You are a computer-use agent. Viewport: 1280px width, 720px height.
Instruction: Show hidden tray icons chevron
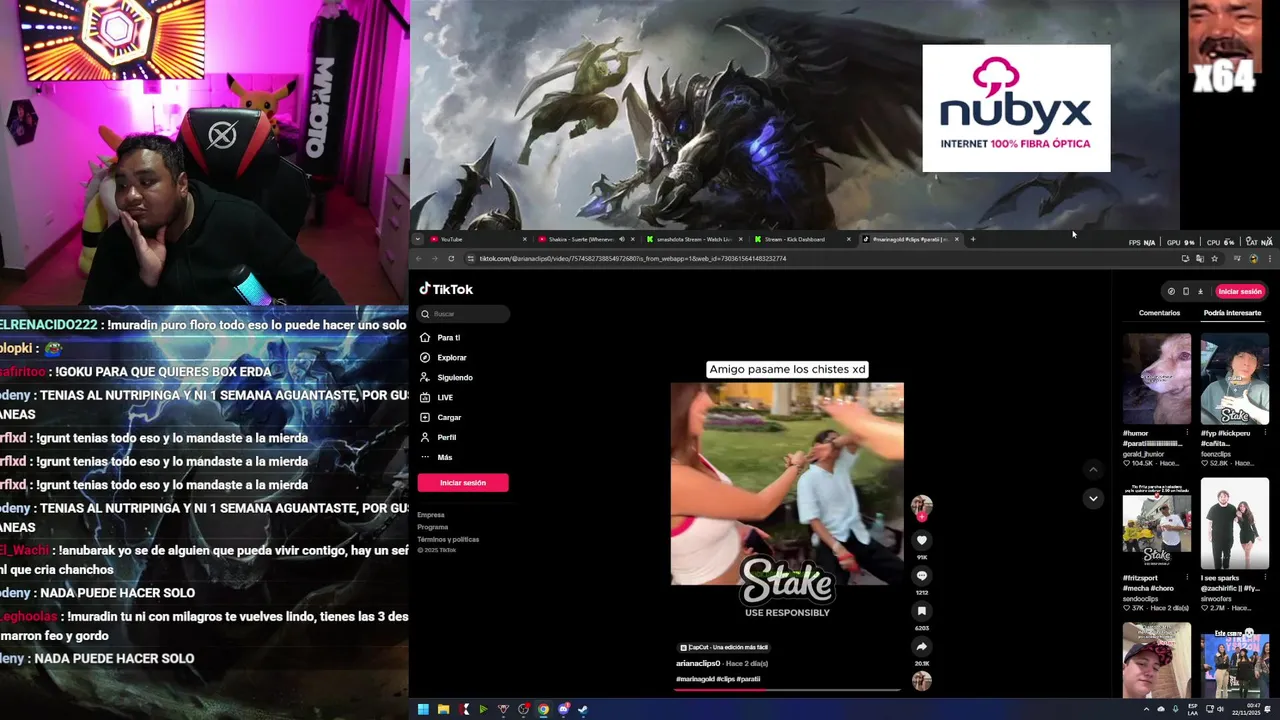tap(1146, 710)
